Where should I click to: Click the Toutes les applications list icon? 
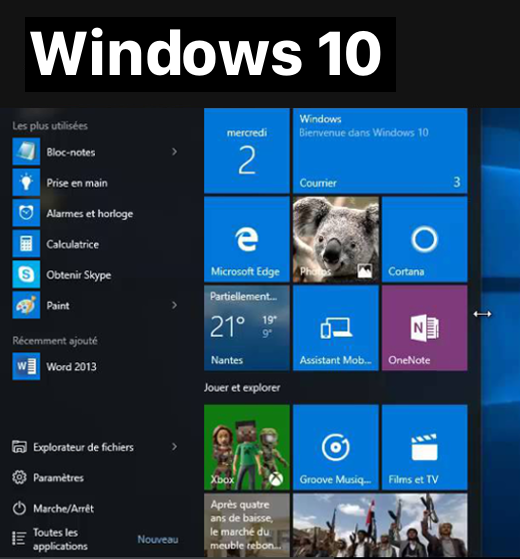pyautogui.click(x=19, y=539)
